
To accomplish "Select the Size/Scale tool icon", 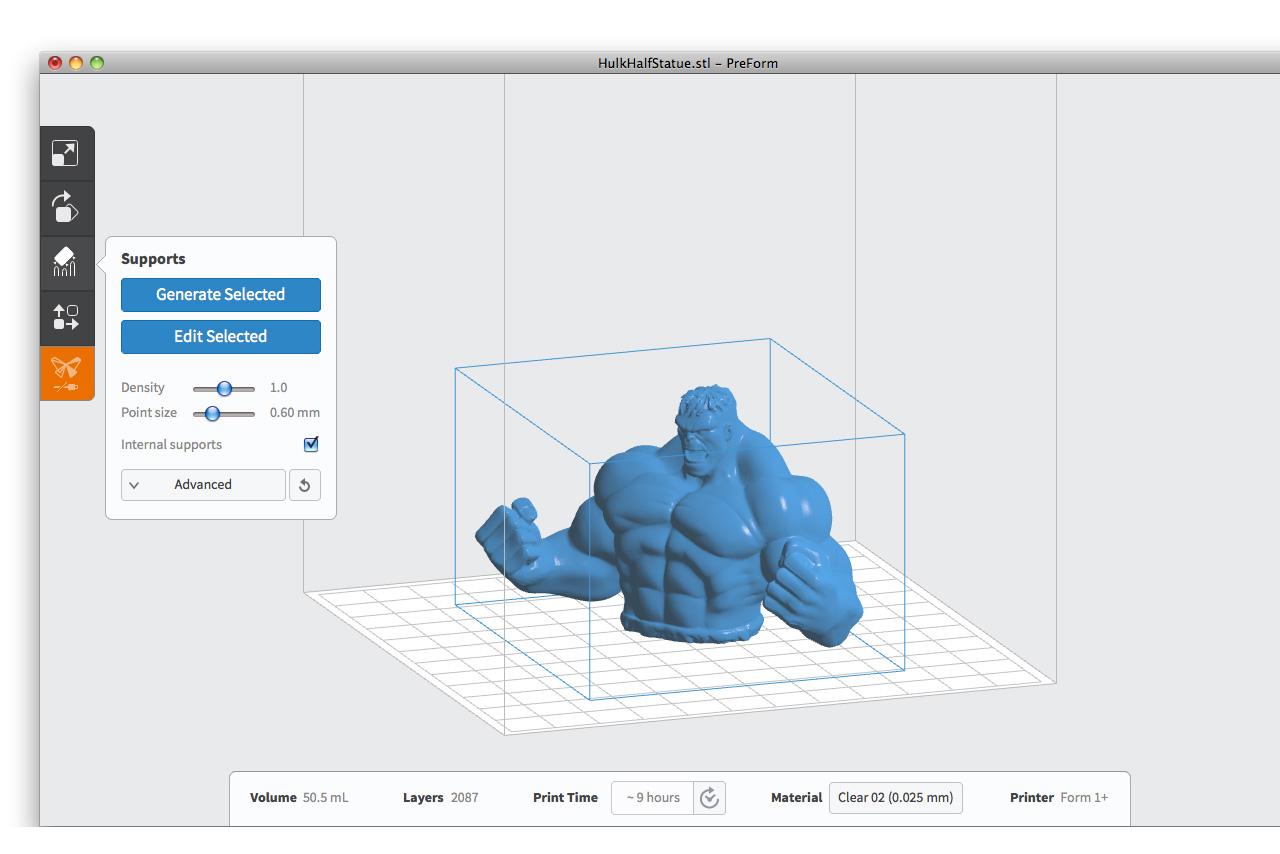I will point(65,153).
